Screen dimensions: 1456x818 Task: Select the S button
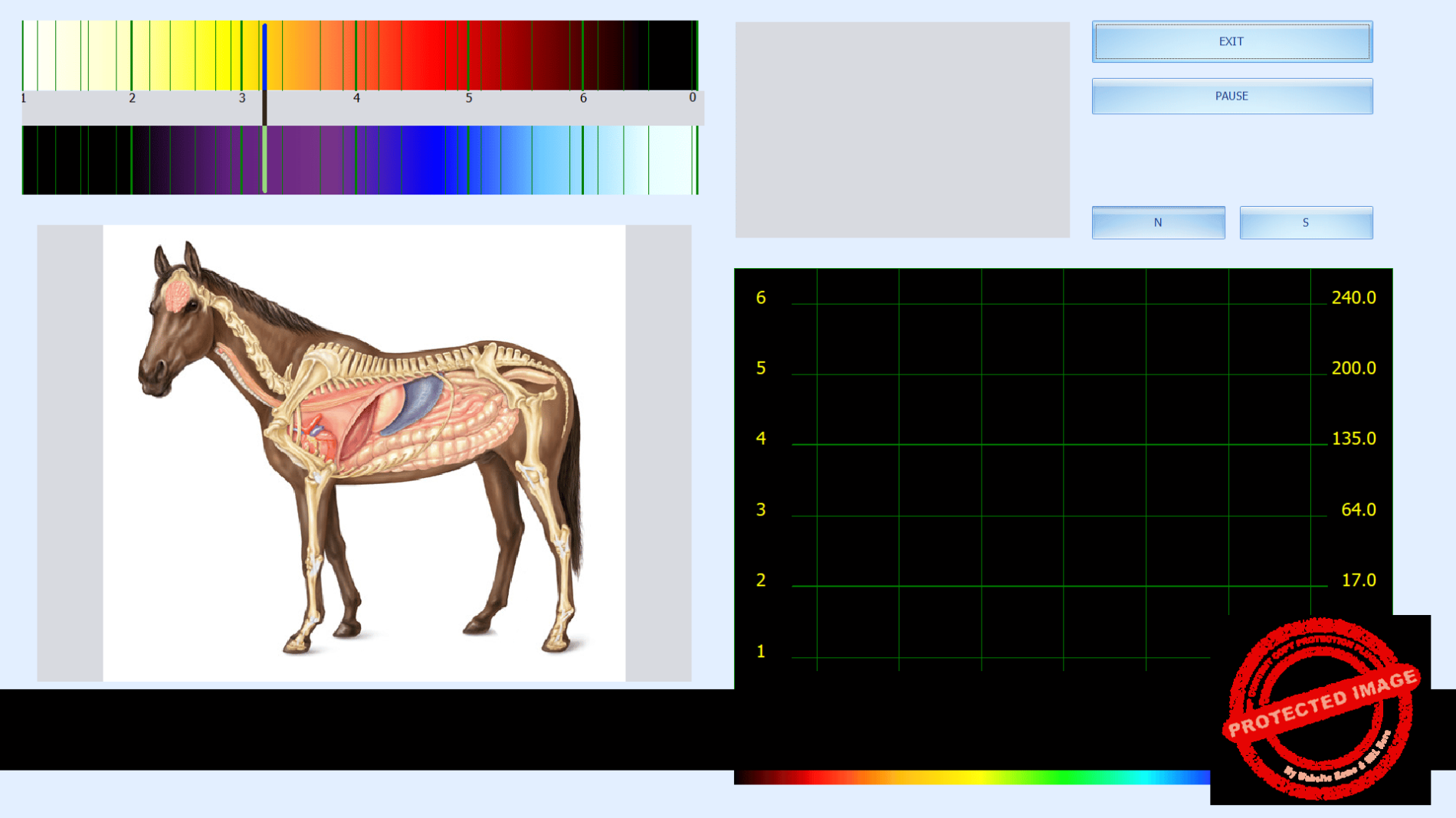click(x=1305, y=223)
